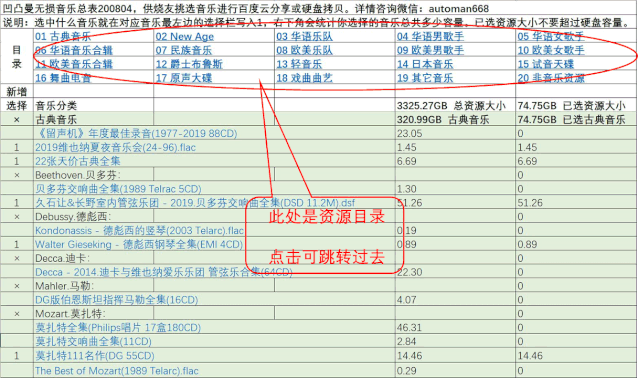Open the 14 日本音乐 category link

[425, 64]
